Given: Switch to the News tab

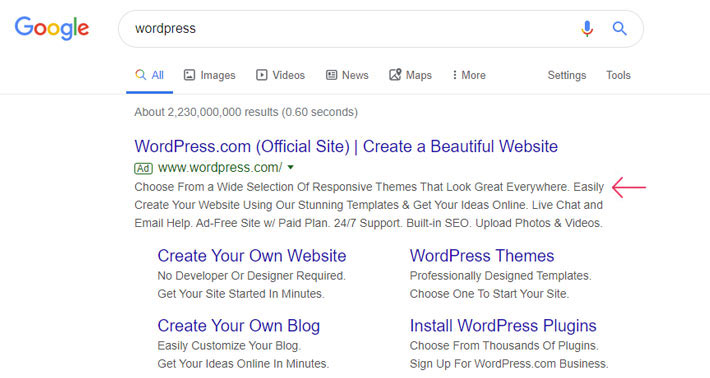Looking at the screenshot, I should pyautogui.click(x=347, y=75).
